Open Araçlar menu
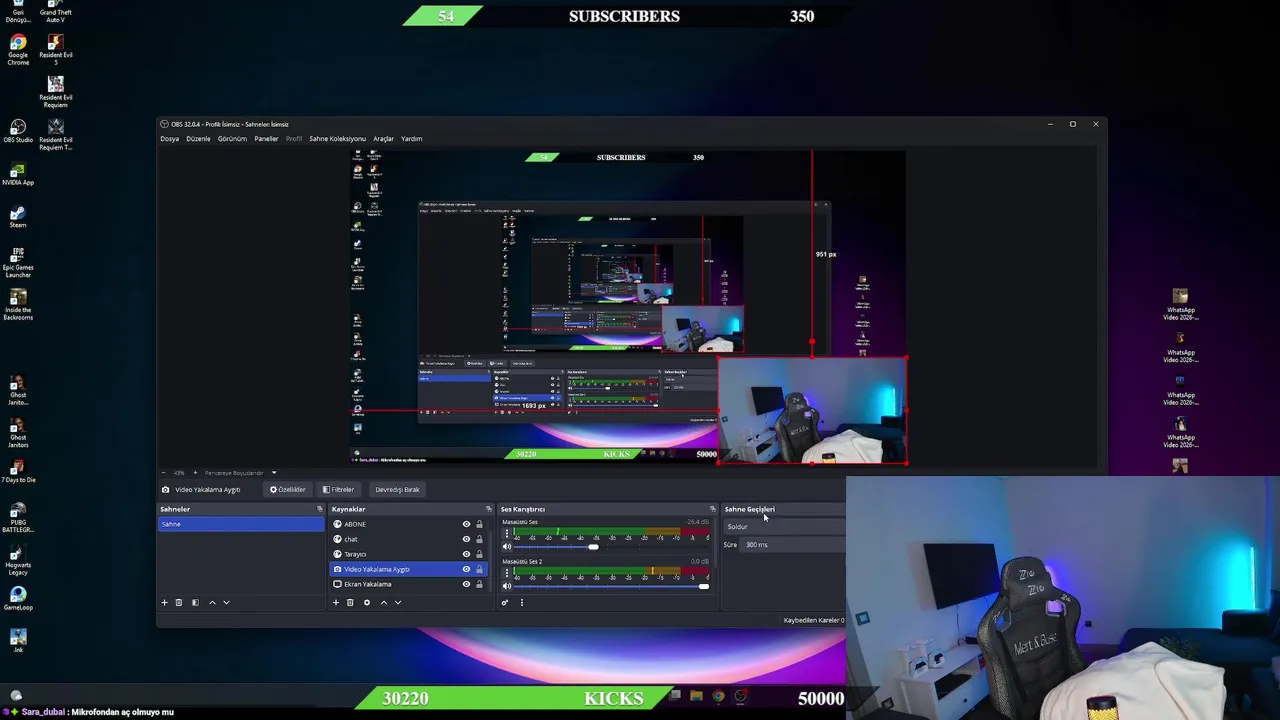Viewport: 1280px width, 720px height. [x=383, y=139]
